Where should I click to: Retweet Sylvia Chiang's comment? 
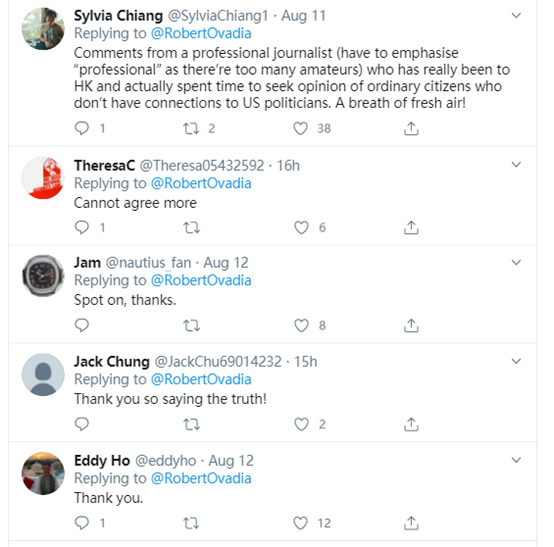(x=191, y=129)
